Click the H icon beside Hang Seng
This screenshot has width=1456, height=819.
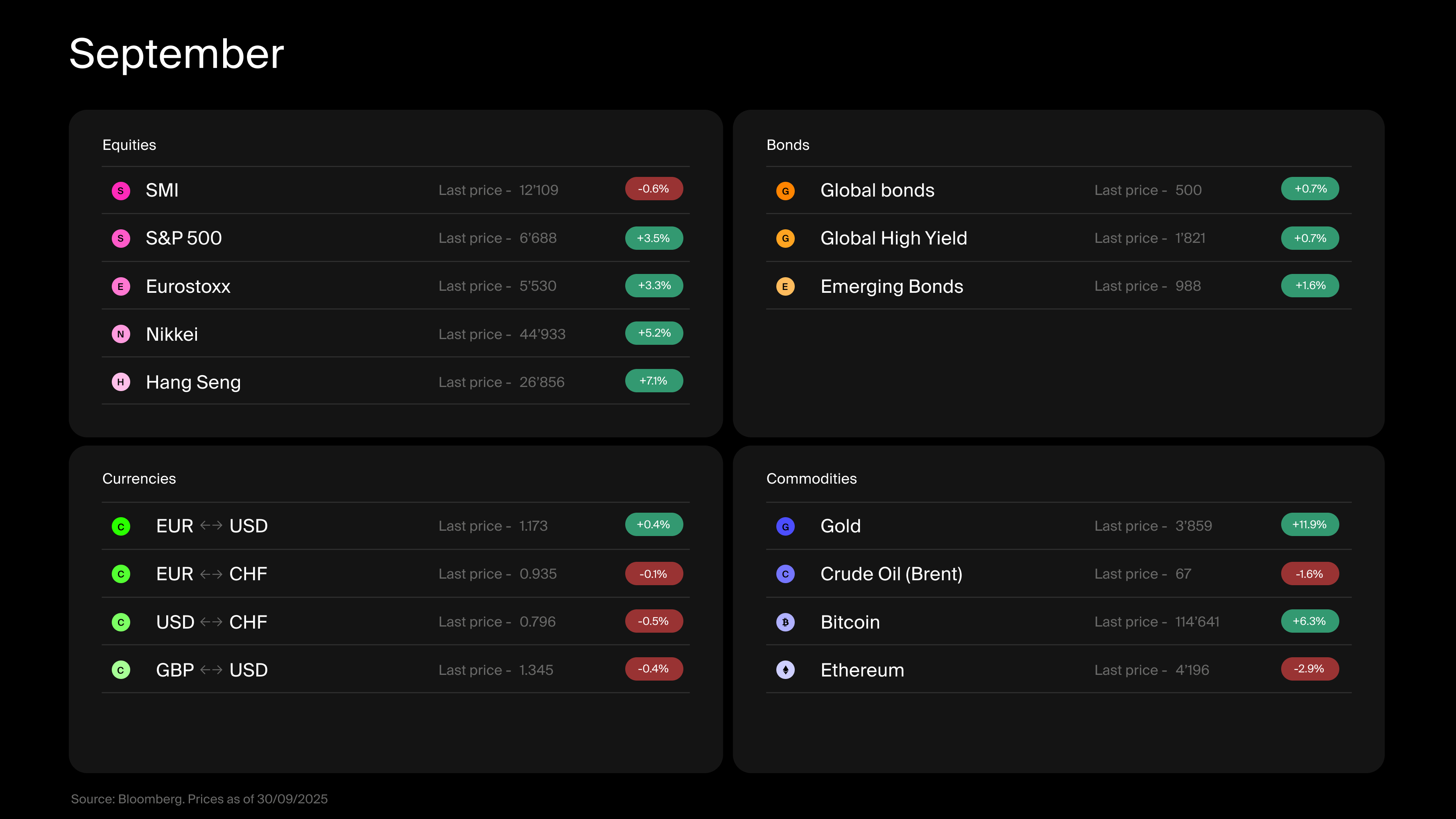[120, 382]
